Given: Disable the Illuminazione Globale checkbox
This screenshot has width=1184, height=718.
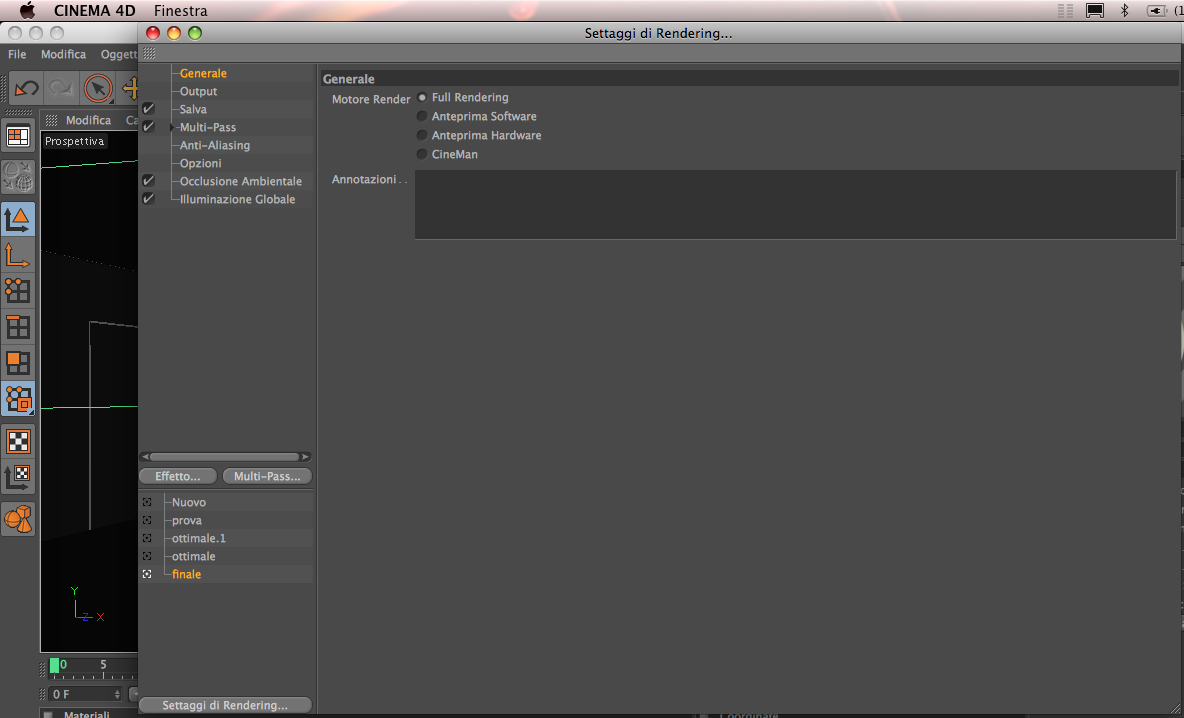Looking at the screenshot, I should (x=149, y=199).
